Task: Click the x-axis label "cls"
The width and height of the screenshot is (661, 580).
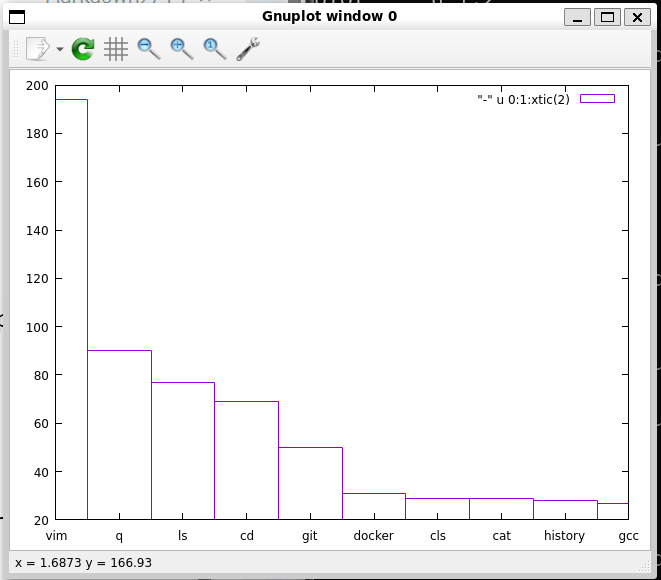Action: click(438, 536)
